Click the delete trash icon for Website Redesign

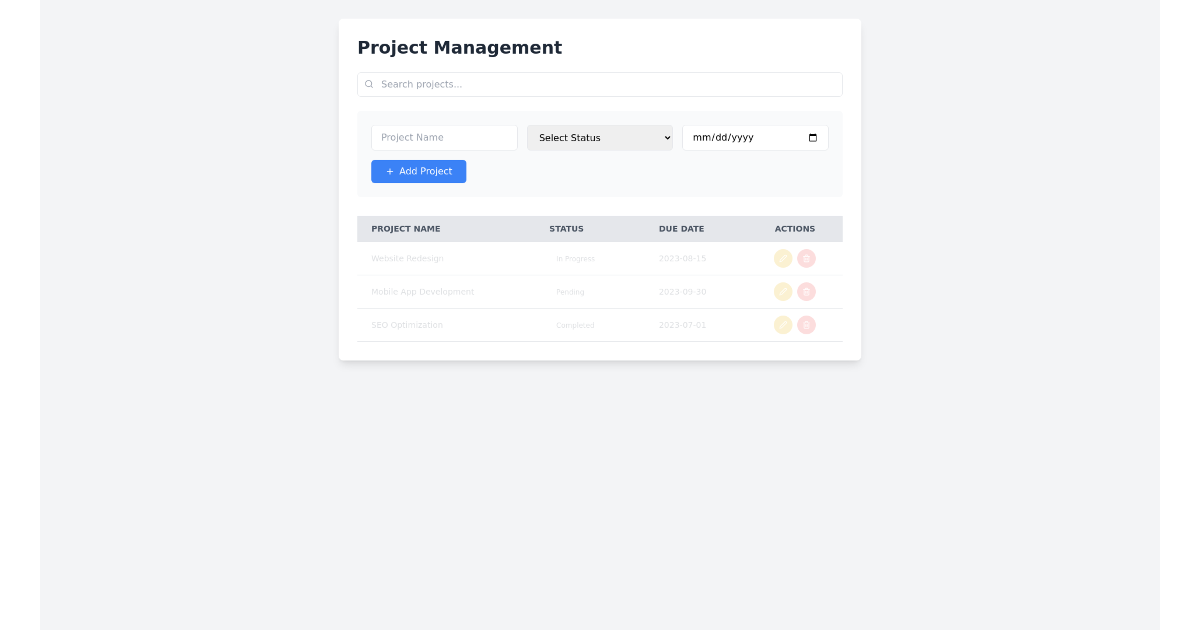coord(807,258)
